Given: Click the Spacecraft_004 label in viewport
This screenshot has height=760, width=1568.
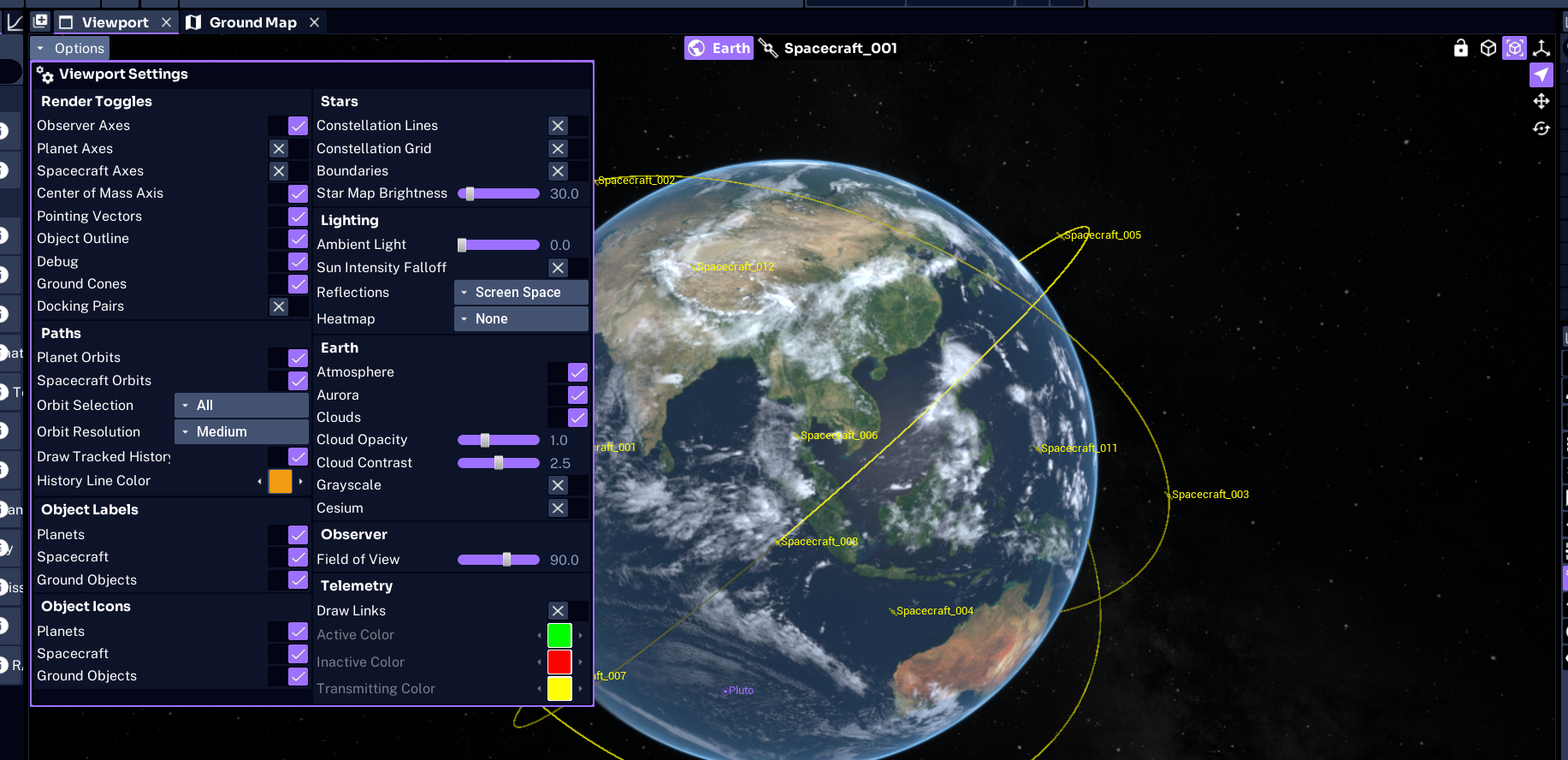Looking at the screenshot, I should click(935, 611).
